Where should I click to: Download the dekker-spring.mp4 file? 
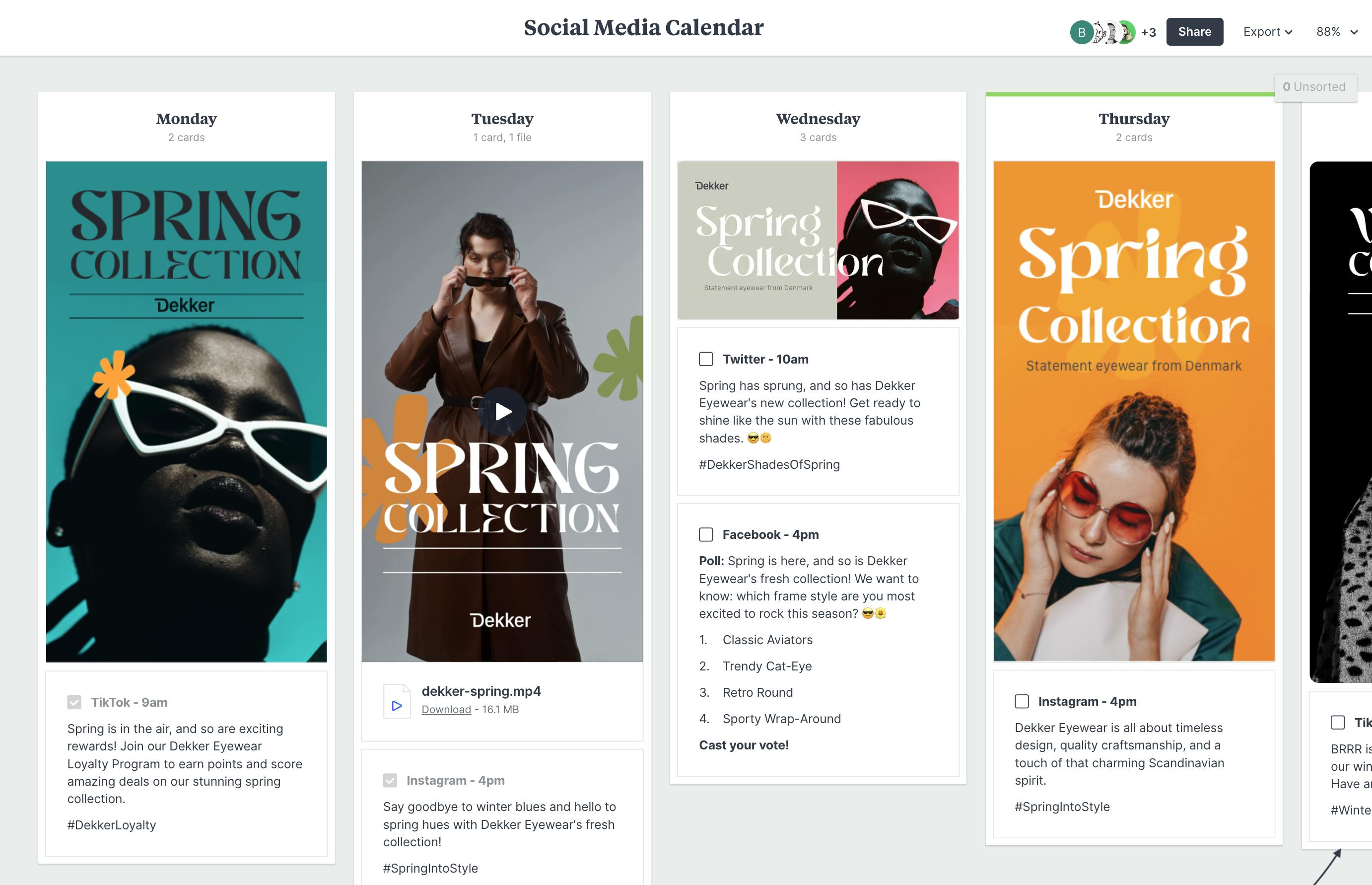pos(446,709)
